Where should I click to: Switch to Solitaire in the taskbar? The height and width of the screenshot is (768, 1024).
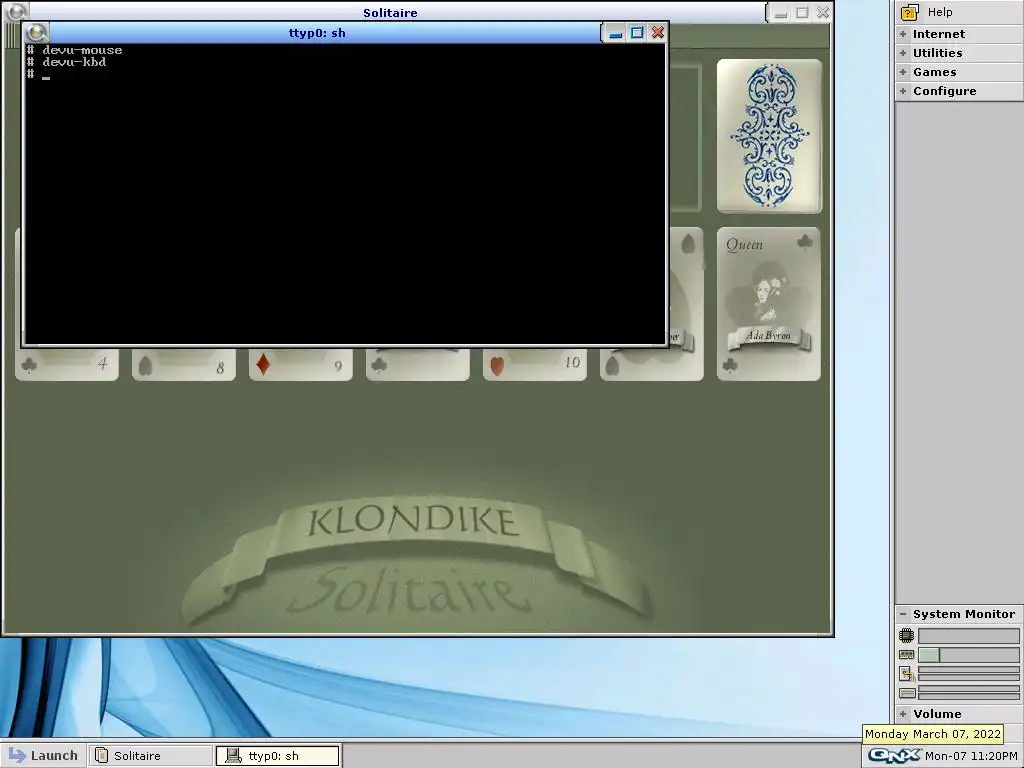click(x=150, y=756)
